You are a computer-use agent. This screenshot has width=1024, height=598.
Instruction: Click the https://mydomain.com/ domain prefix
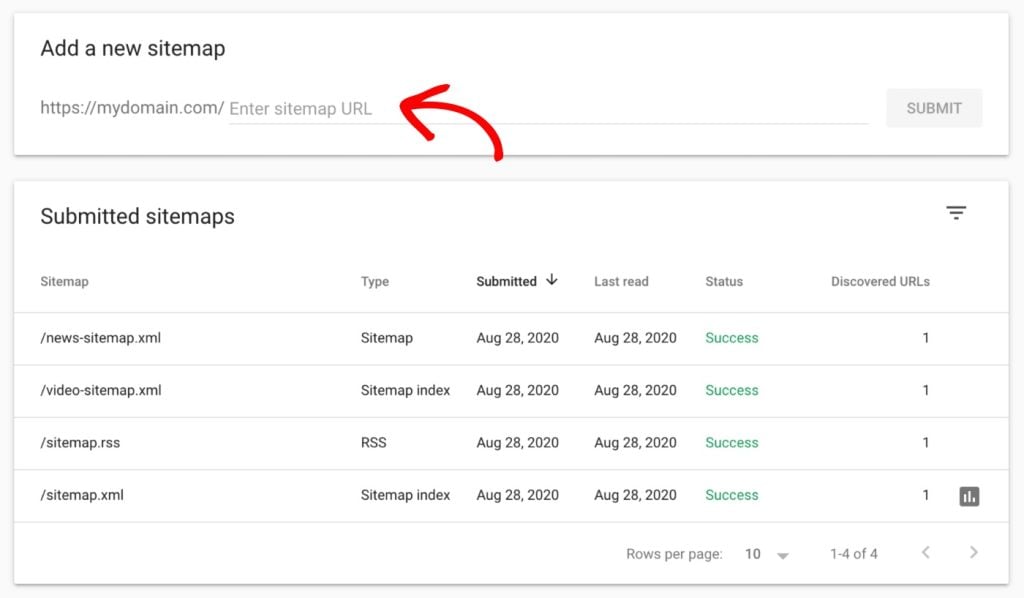click(130, 108)
